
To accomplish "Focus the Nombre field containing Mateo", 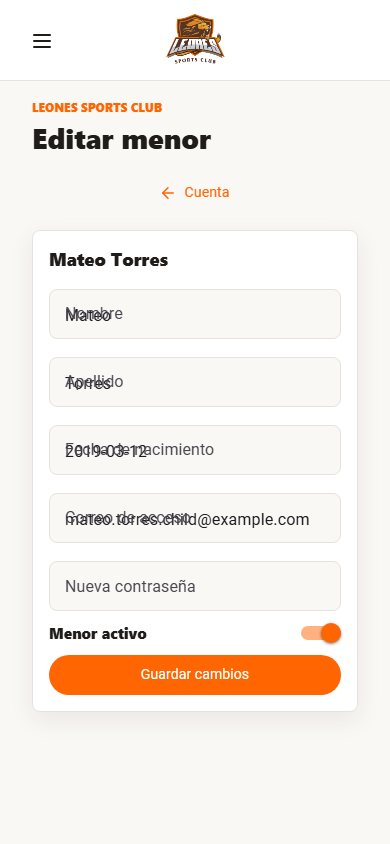I will point(195,314).
